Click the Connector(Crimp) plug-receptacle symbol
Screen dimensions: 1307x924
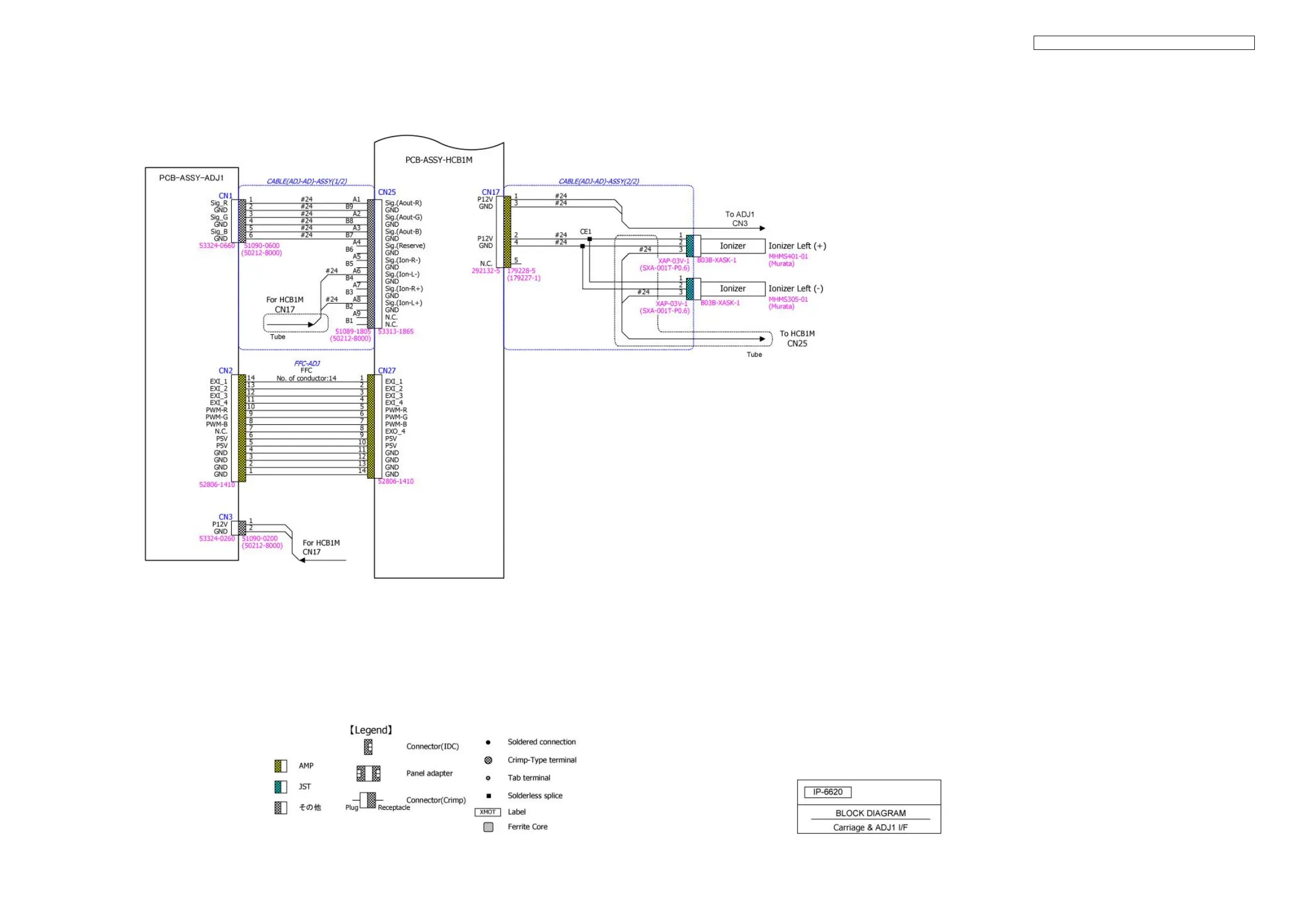pos(368,800)
